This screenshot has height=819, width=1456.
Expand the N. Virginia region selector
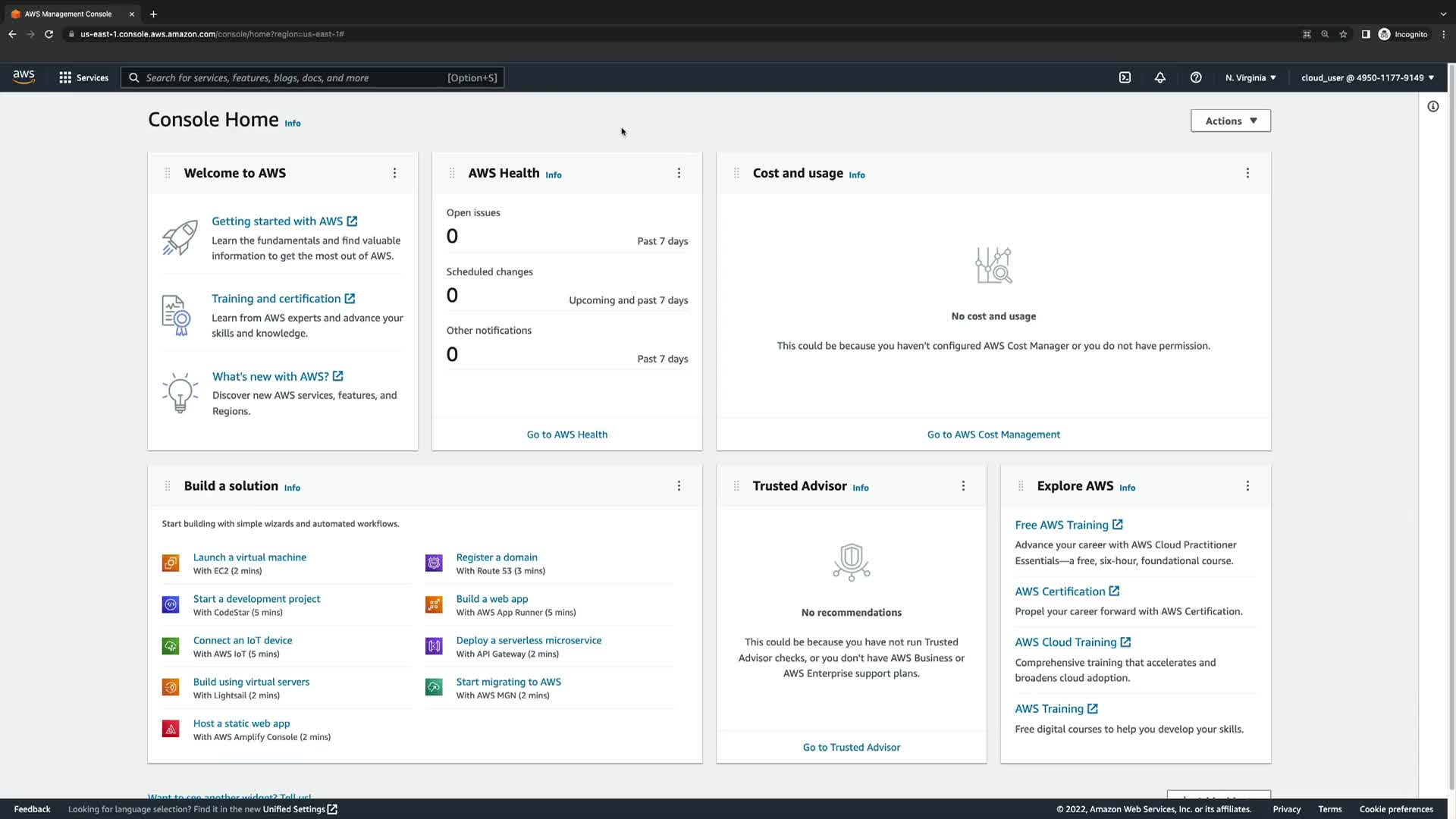(1250, 77)
